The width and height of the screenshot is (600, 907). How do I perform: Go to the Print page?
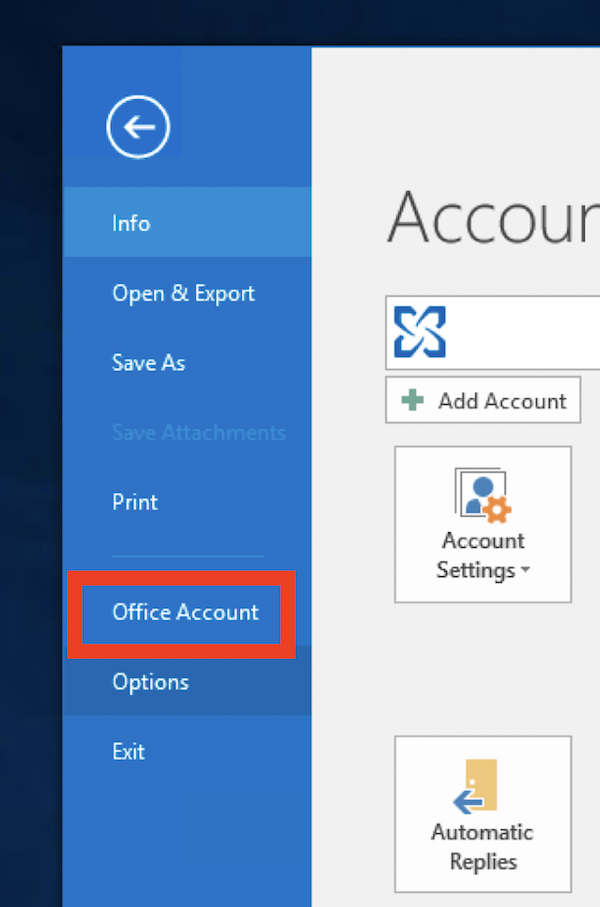click(x=135, y=502)
